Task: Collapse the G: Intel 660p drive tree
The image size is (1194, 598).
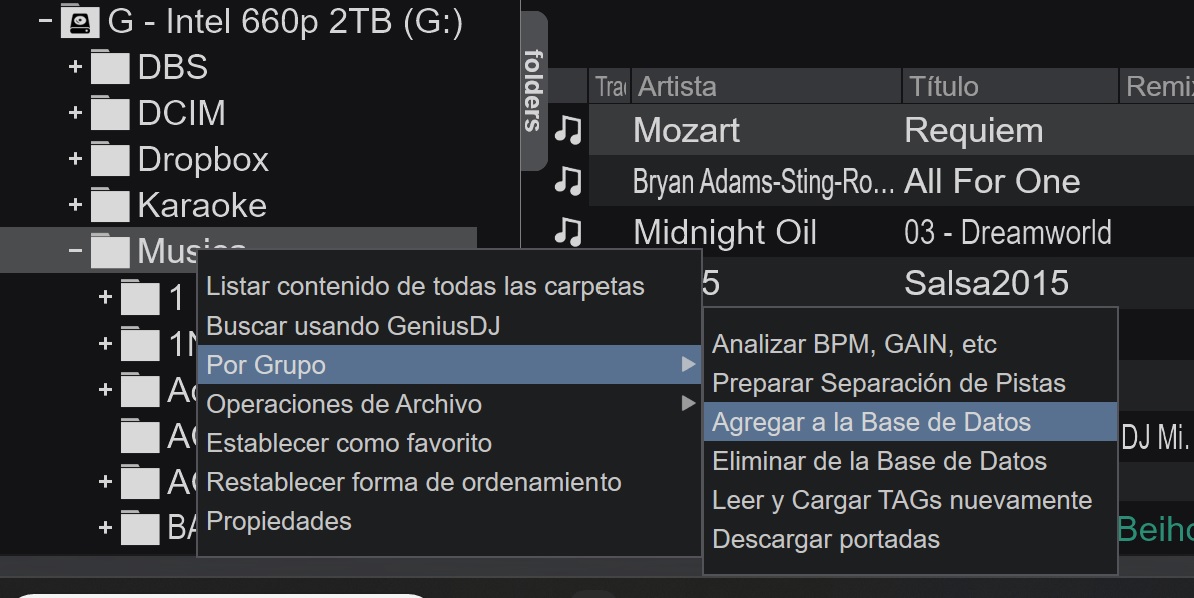Action: coord(46,21)
